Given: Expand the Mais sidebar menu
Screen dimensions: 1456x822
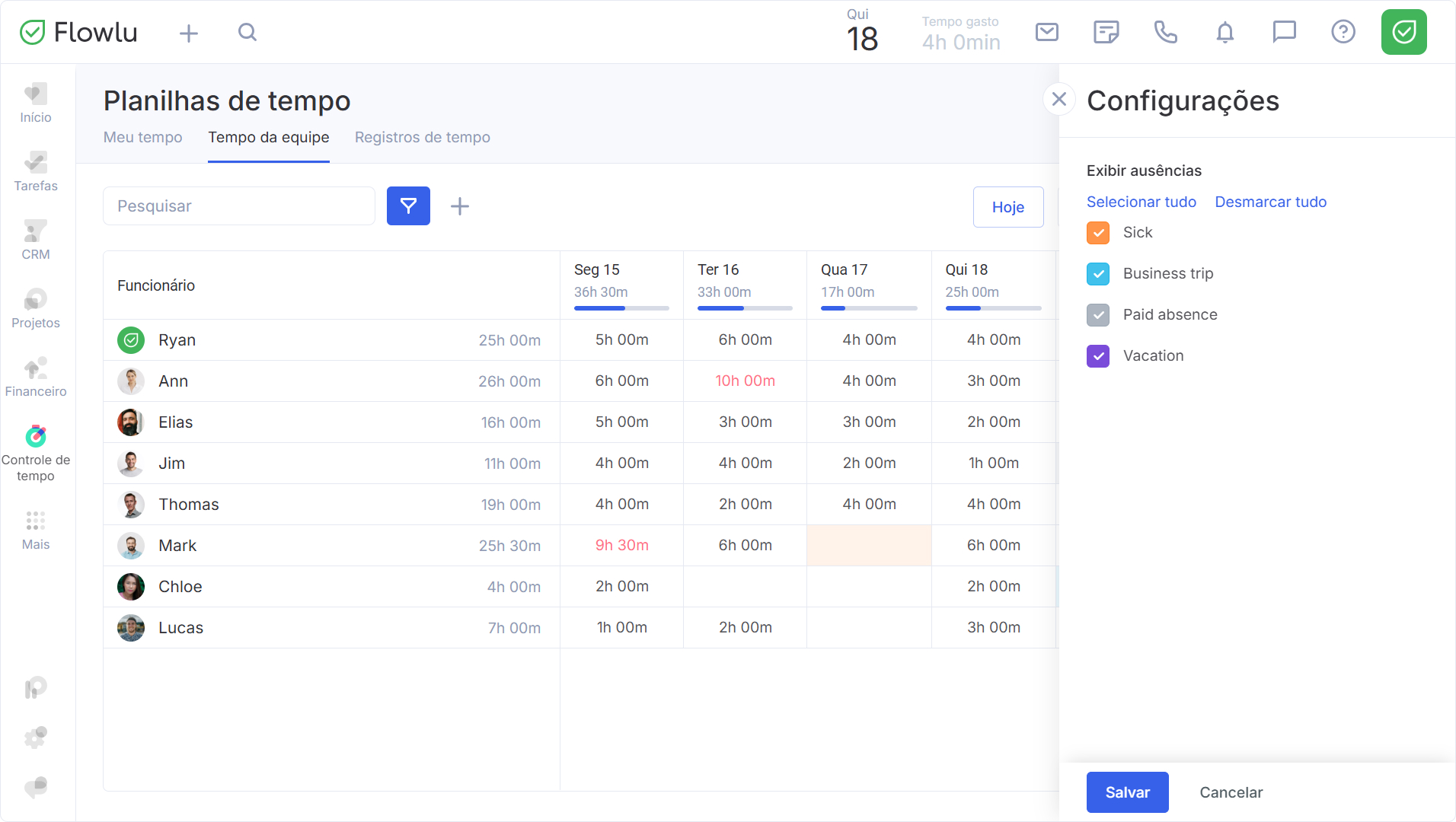Looking at the screenshot, I should 36,530.
